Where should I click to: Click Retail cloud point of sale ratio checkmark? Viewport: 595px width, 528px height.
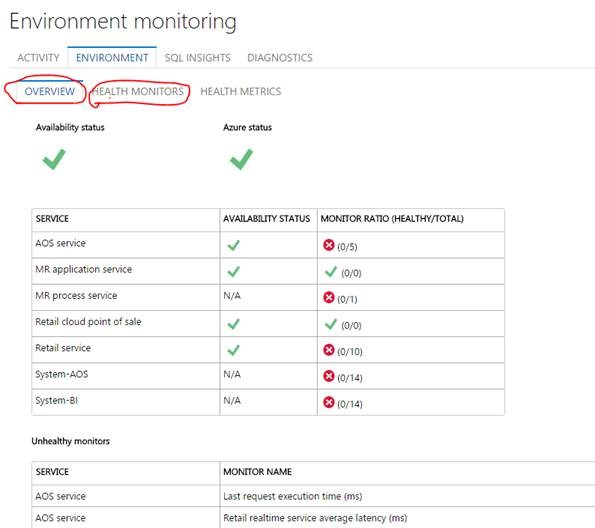coord(331,324)
